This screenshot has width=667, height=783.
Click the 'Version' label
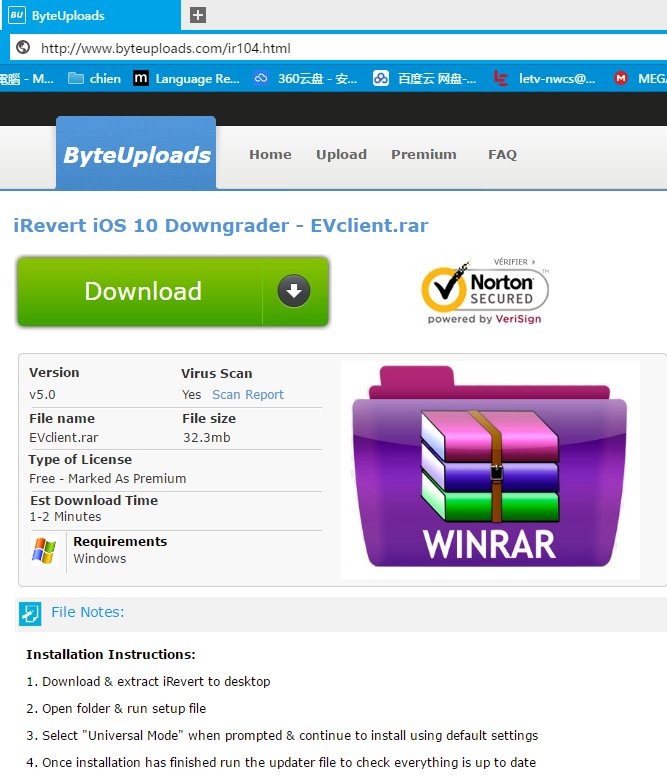click(54, 373)
